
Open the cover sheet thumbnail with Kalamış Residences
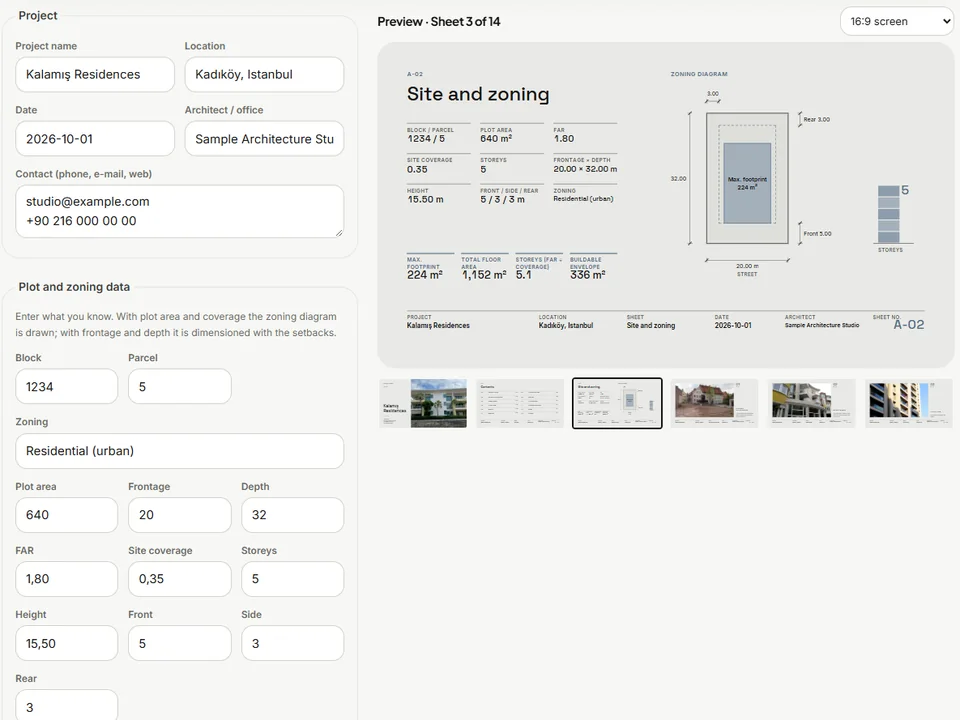point(423,403)
